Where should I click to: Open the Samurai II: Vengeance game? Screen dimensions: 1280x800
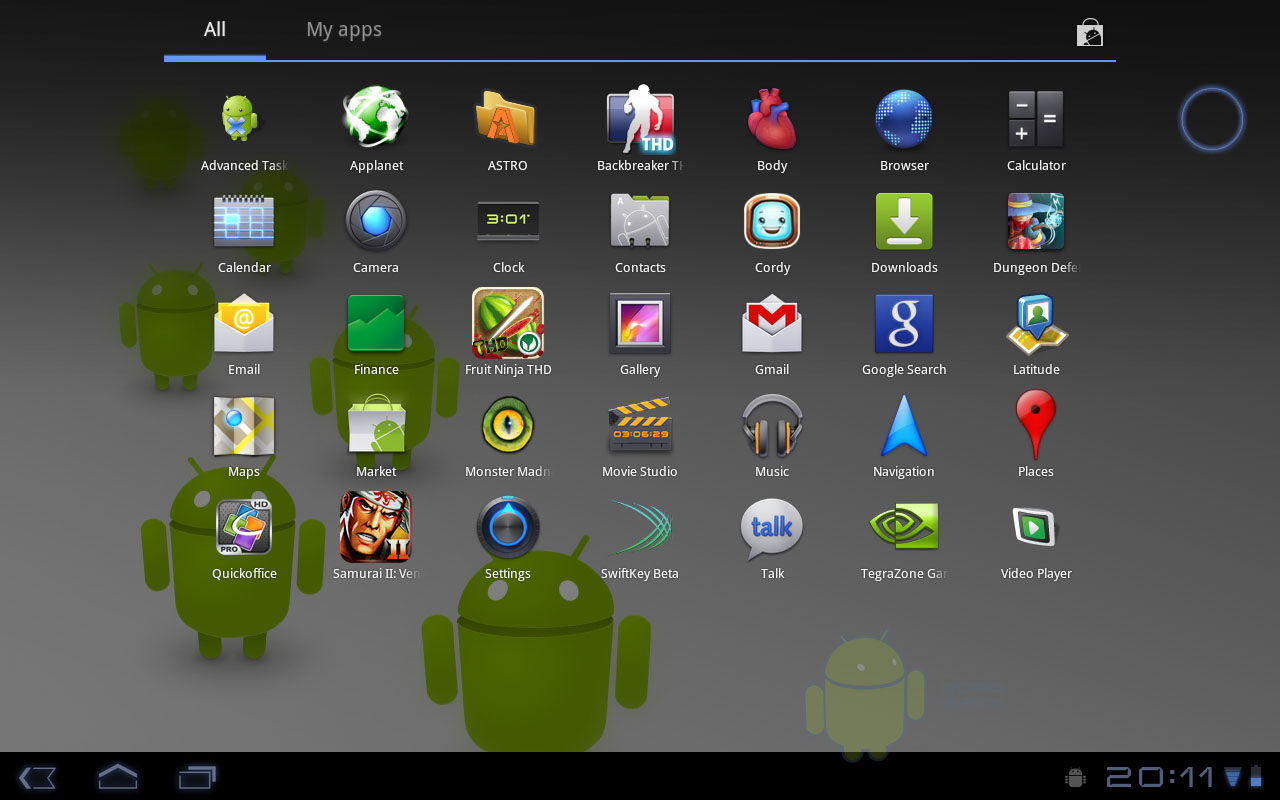coord(376,528)
